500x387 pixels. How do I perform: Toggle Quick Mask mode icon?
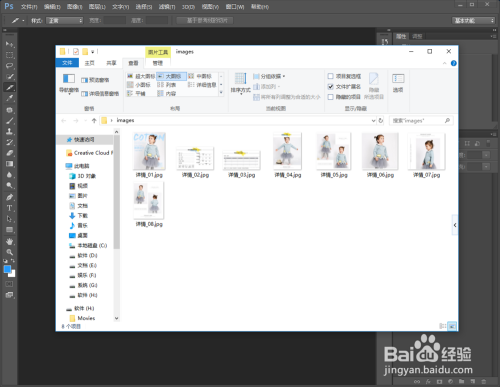(x=9, y=284)
